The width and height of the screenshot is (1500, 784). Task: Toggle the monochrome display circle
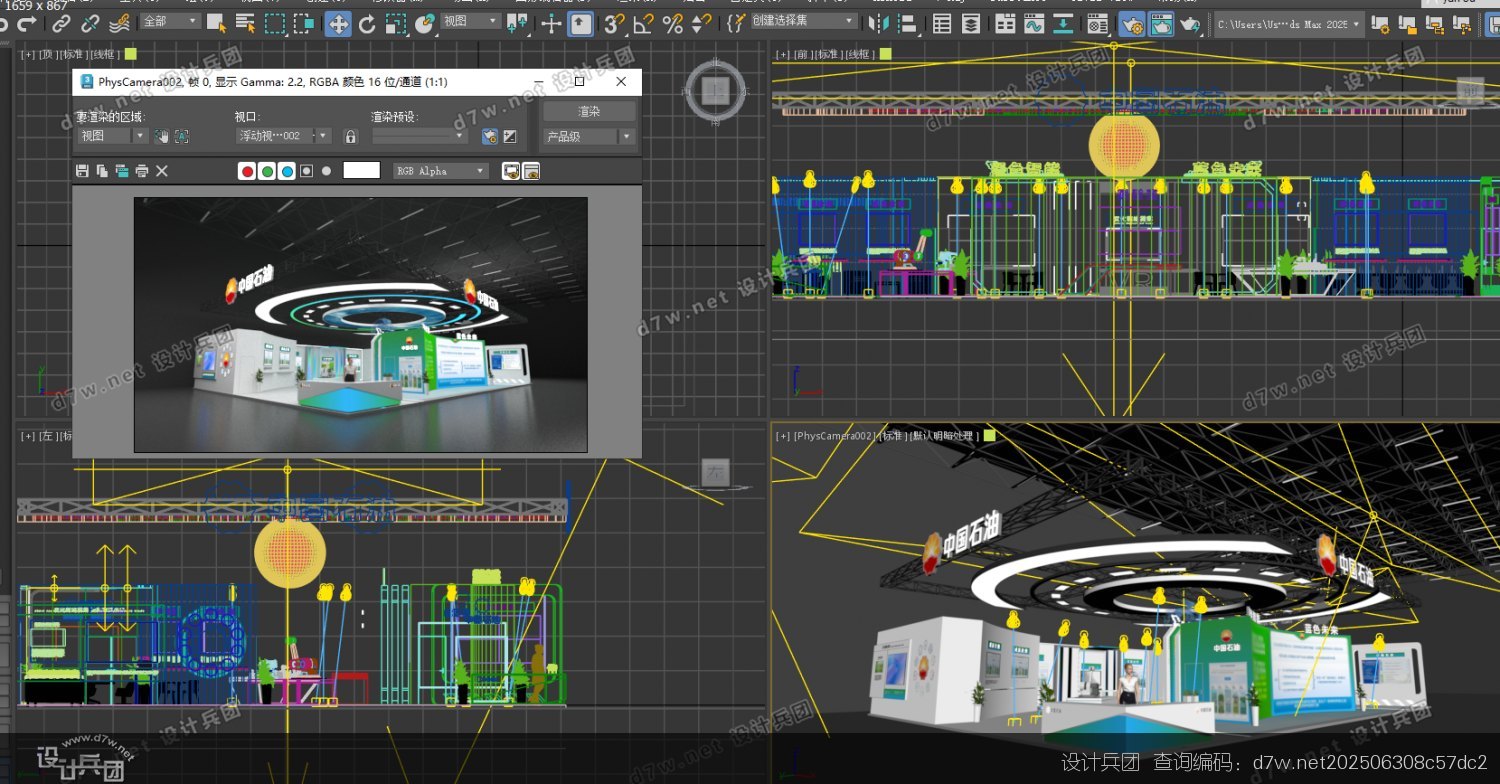pos(326,171)
